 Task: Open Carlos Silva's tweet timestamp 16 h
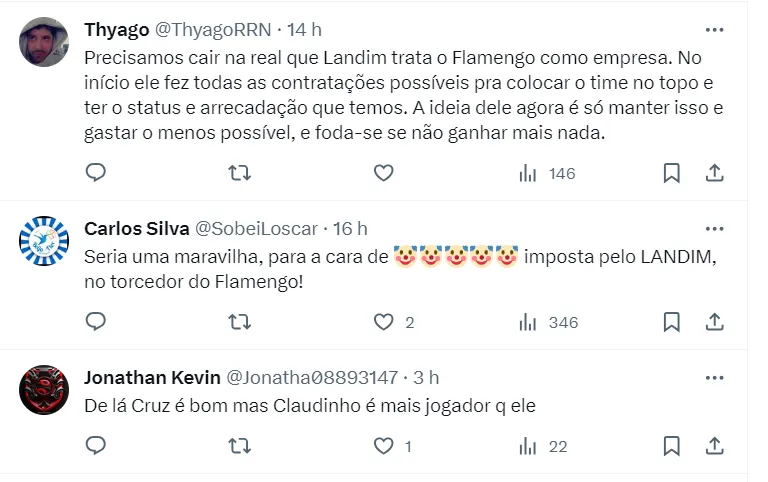point(351,228)
